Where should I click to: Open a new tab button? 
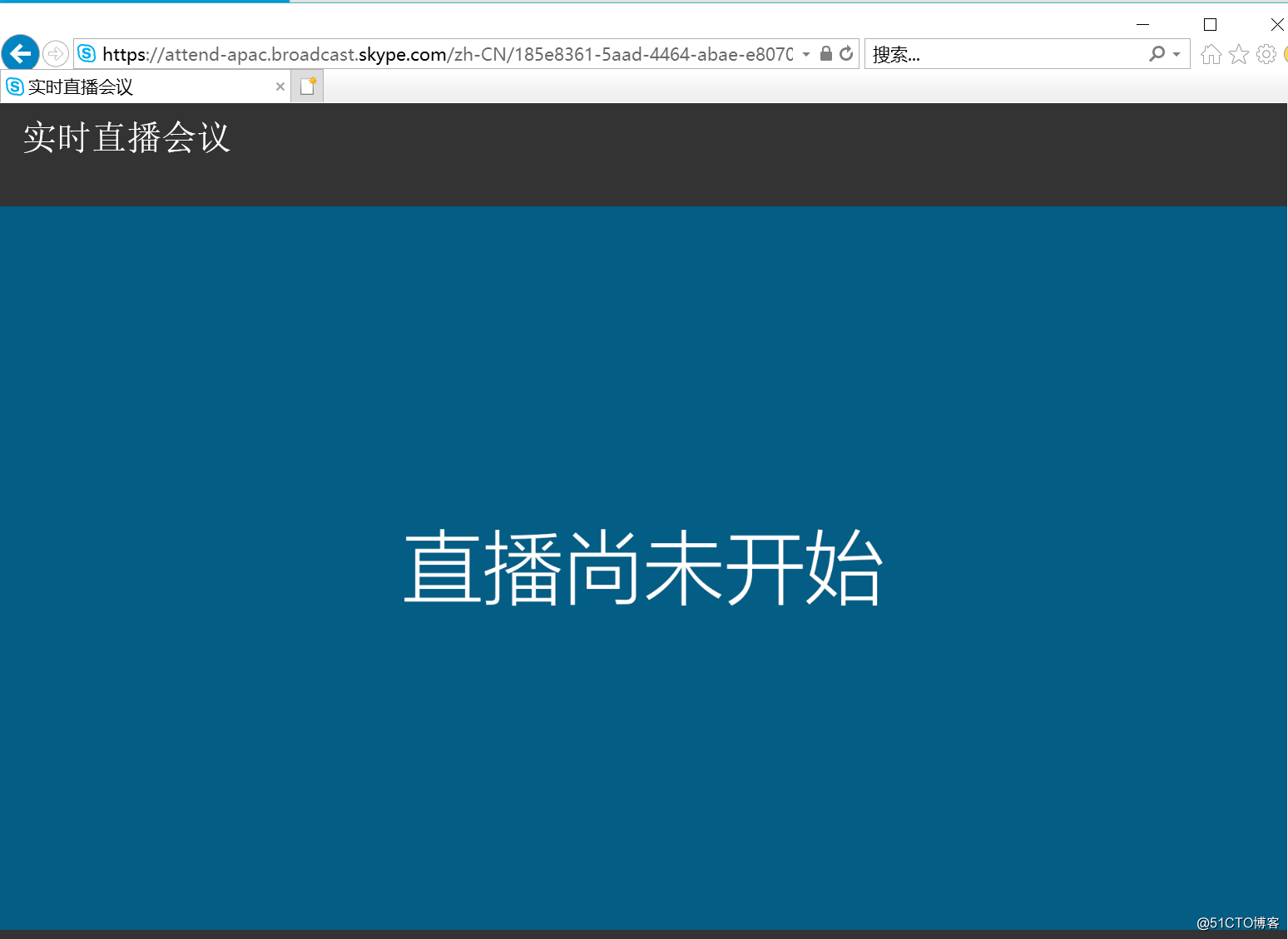(308, 86)
